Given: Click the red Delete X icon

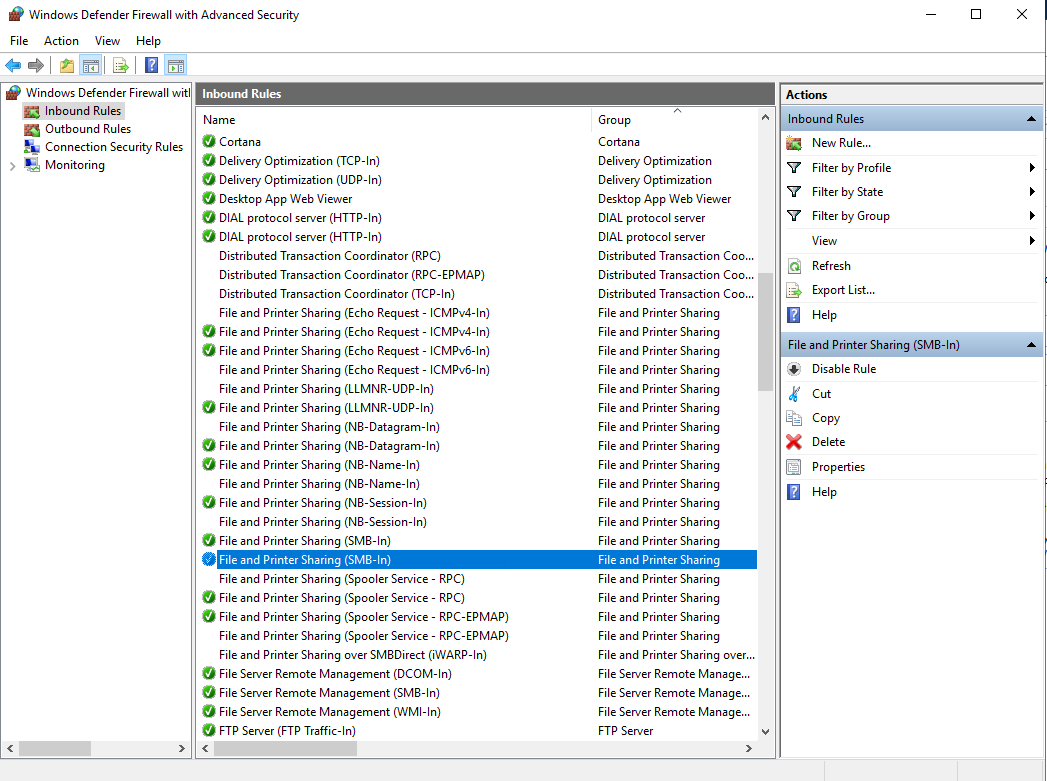Looking at the screenshot, I should point(794,442).
